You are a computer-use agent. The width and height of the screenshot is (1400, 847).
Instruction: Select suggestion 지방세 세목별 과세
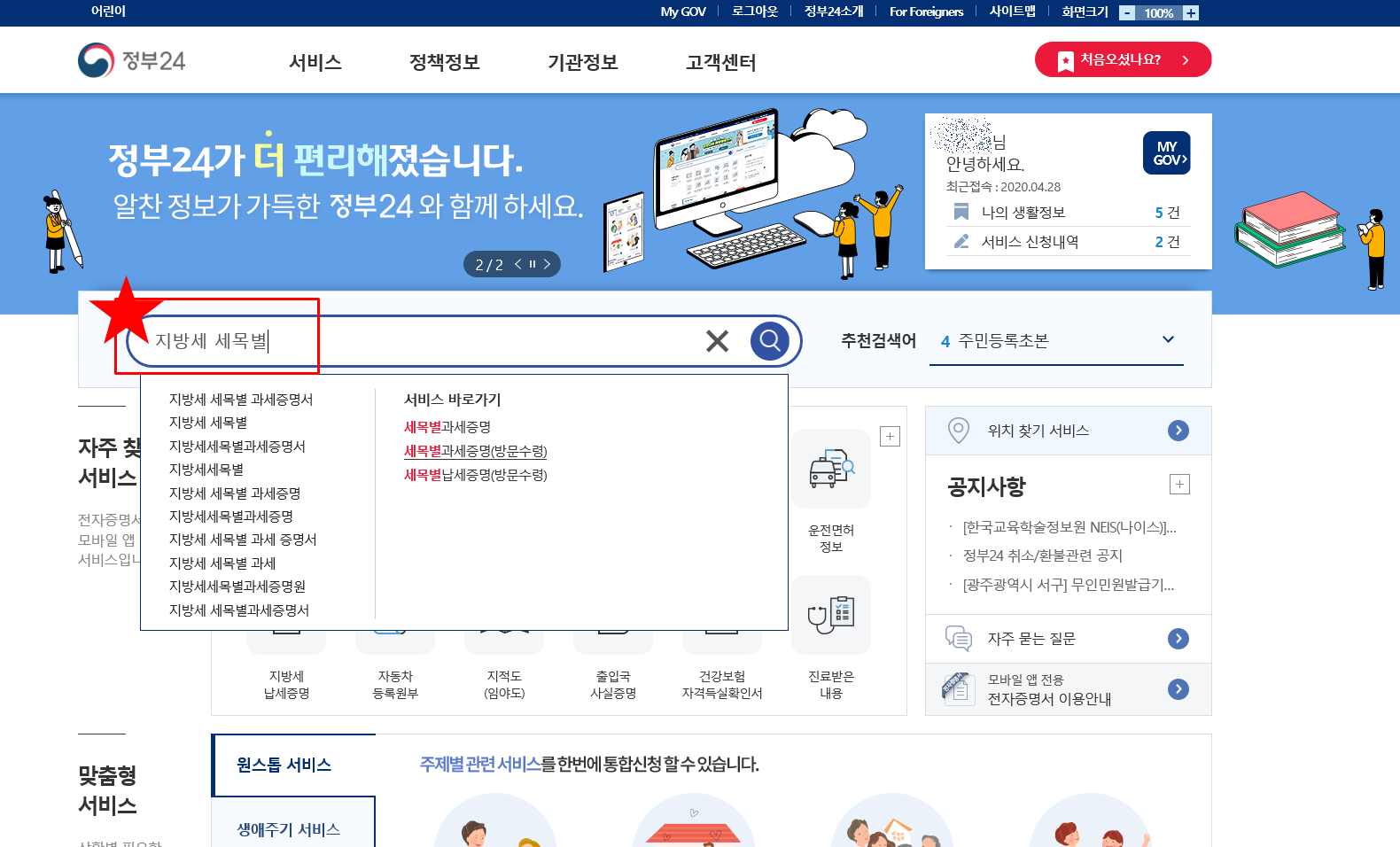click(222, 563)
